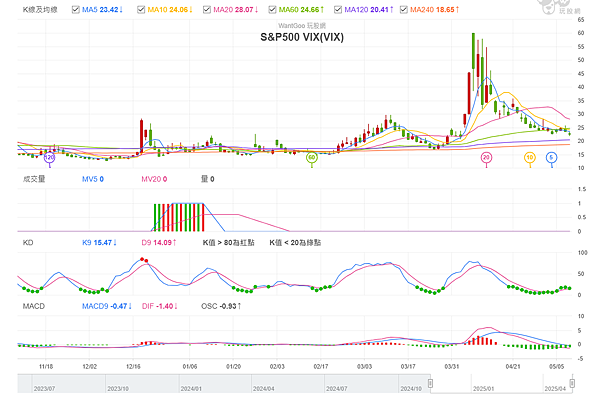
Task: Click the MACD9 -0.47 value label
Action: tap(106, 306)
